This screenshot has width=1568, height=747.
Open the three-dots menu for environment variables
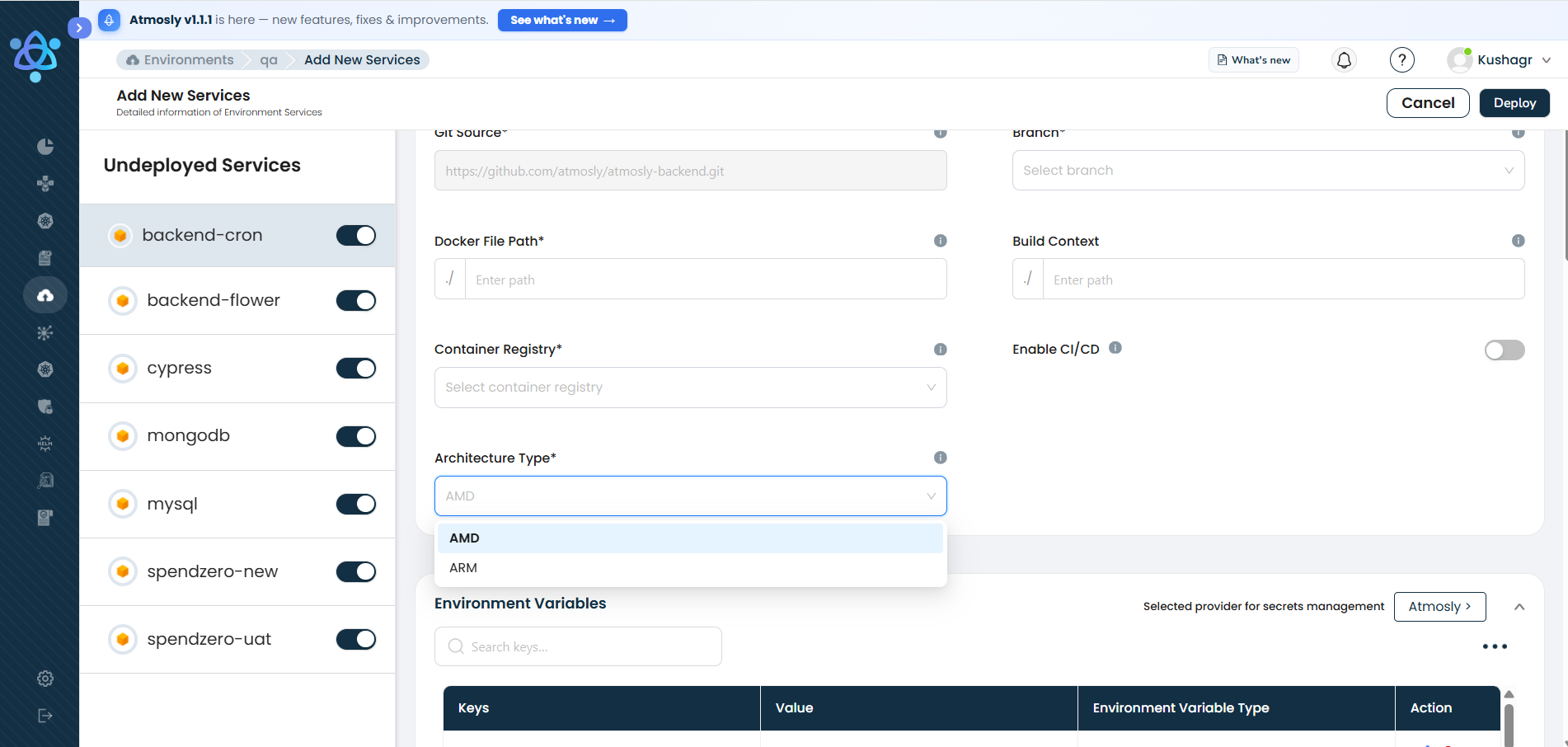coord(1495,646)
